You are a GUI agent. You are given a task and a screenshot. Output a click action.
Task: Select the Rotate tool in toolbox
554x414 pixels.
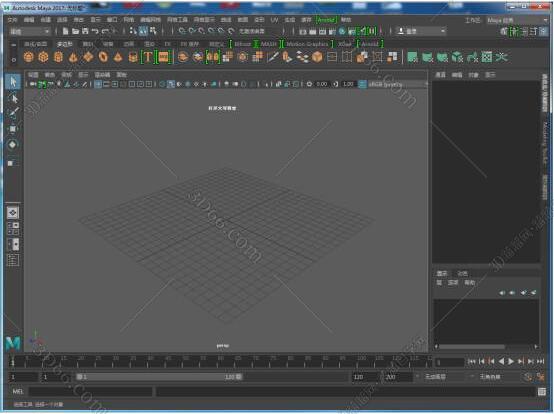(13, 144)
